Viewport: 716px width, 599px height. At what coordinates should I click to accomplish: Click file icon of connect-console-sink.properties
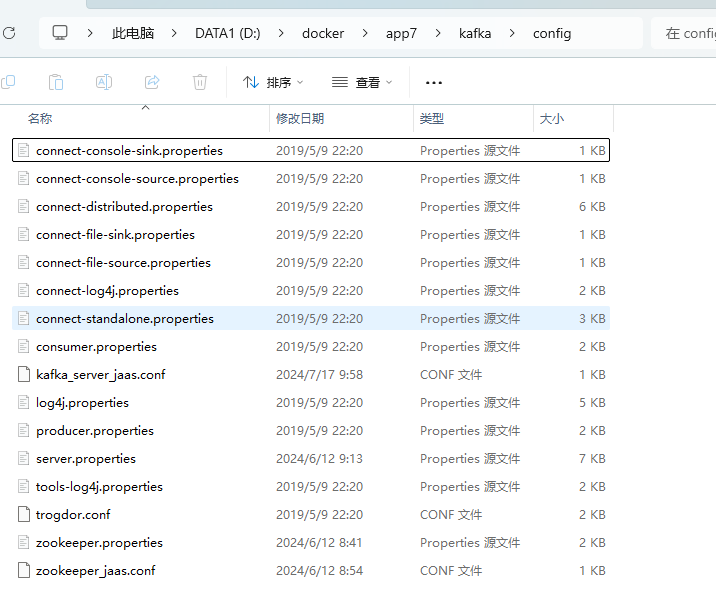[24, 150]
